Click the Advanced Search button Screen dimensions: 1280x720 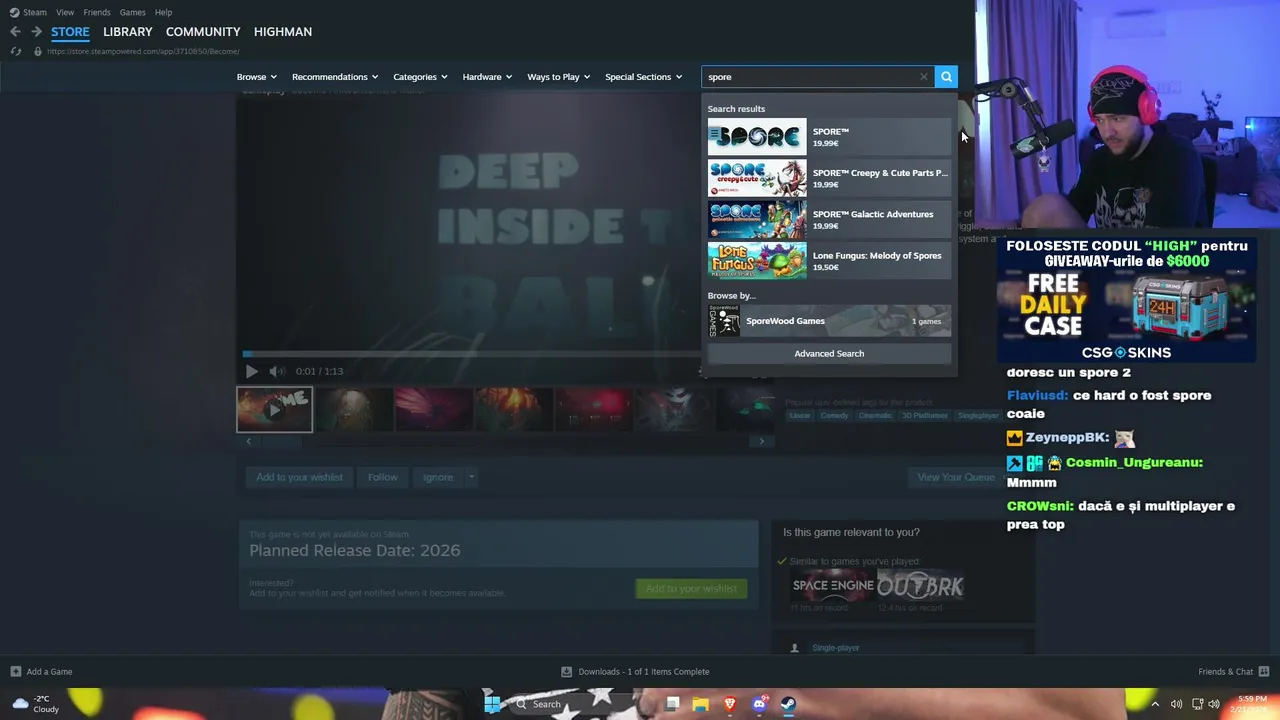tap(829, 353)
